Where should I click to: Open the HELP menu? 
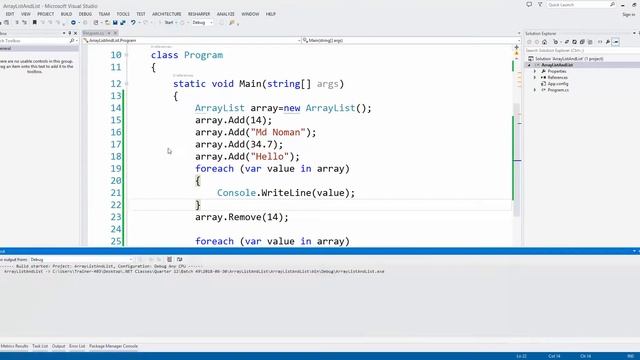[x=271, y=14]
